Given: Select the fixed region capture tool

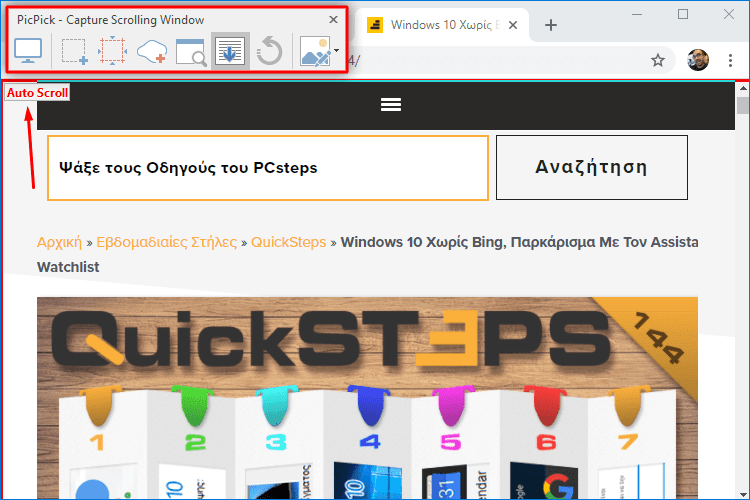Looking at the screenshot, I should pyautogui.click(x=112, y=51).
